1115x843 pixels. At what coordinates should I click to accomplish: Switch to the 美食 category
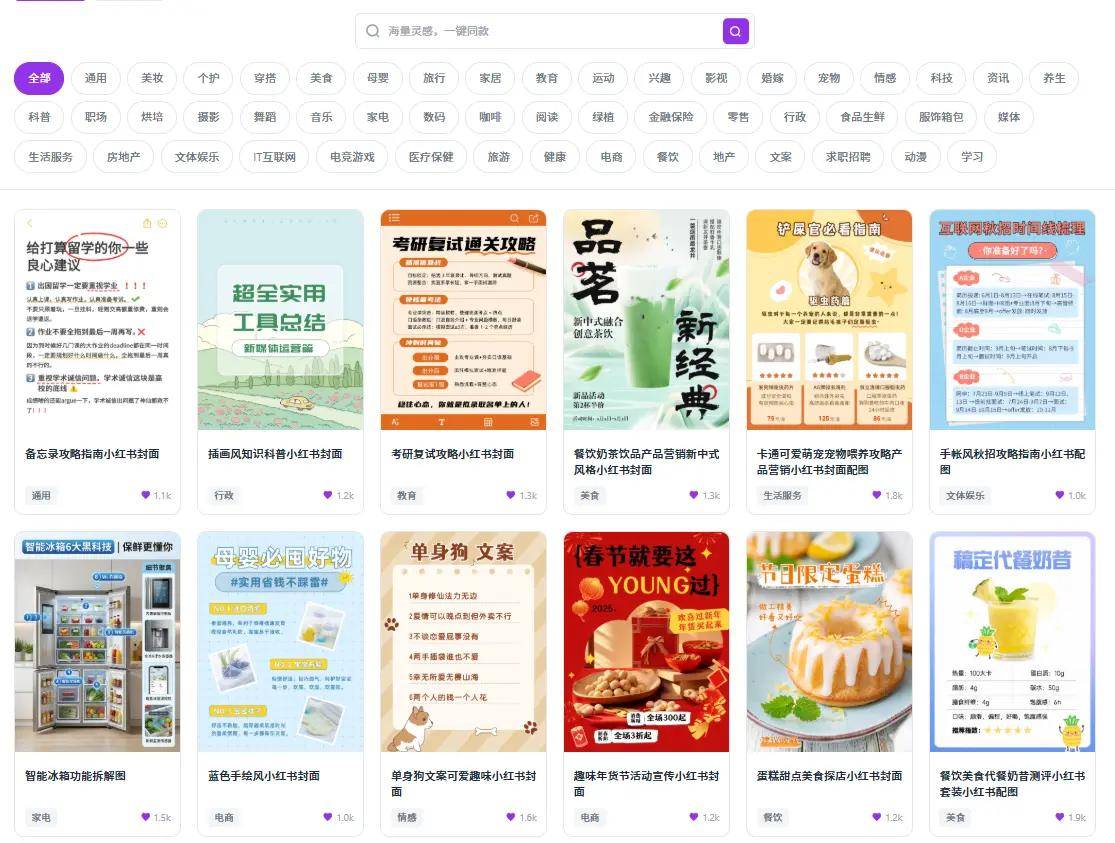click(321, 78)
